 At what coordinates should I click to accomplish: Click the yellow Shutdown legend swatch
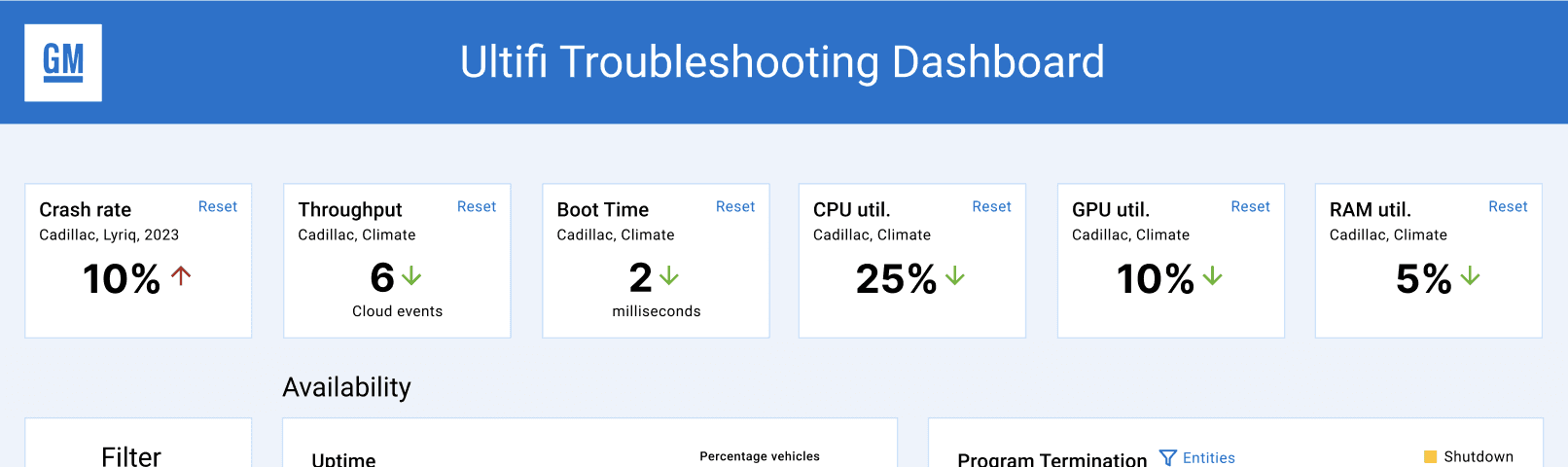(1430, 456)
